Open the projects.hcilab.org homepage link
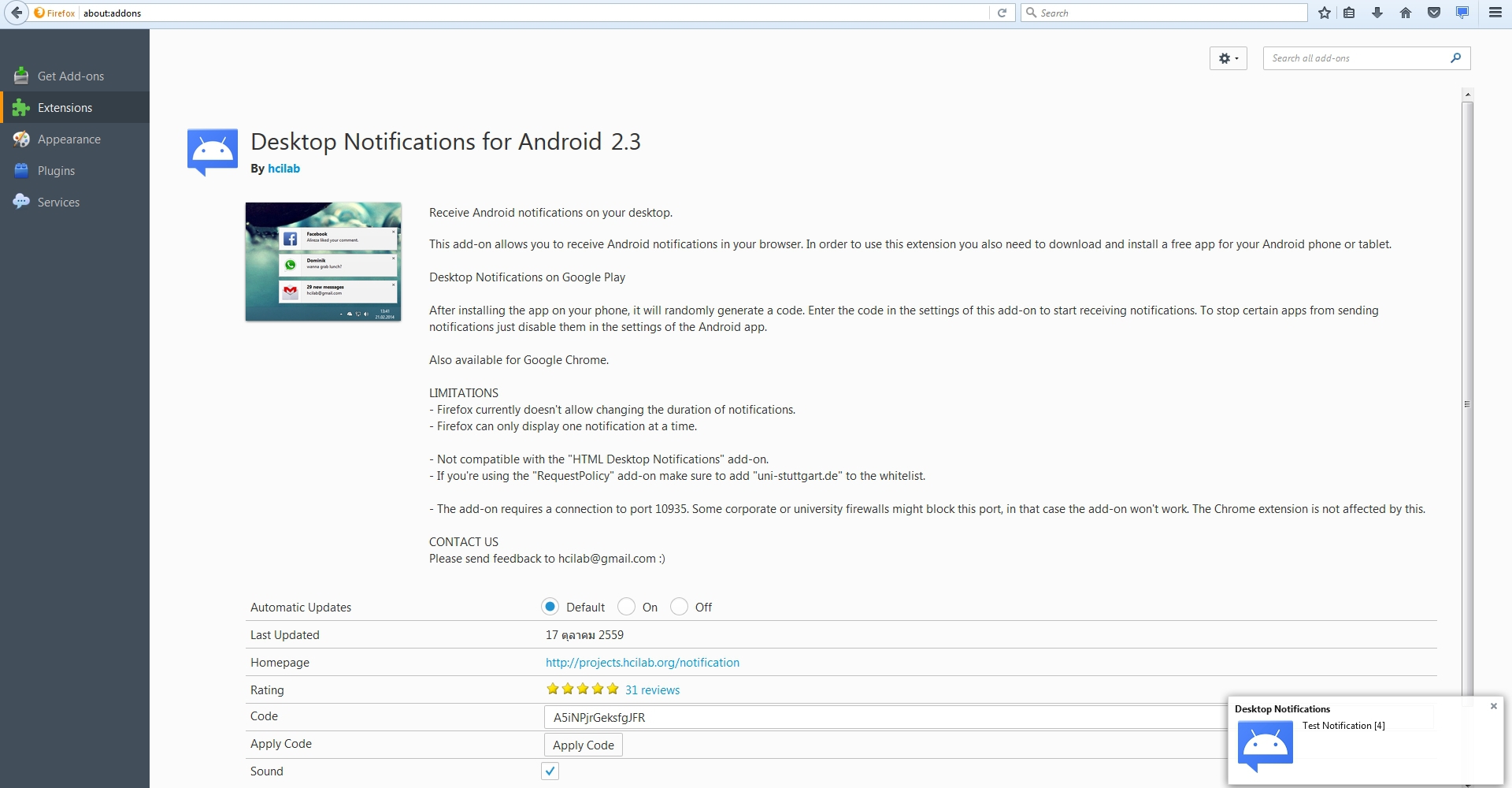Screen dimensions: 1512x788 pos(643,663)
